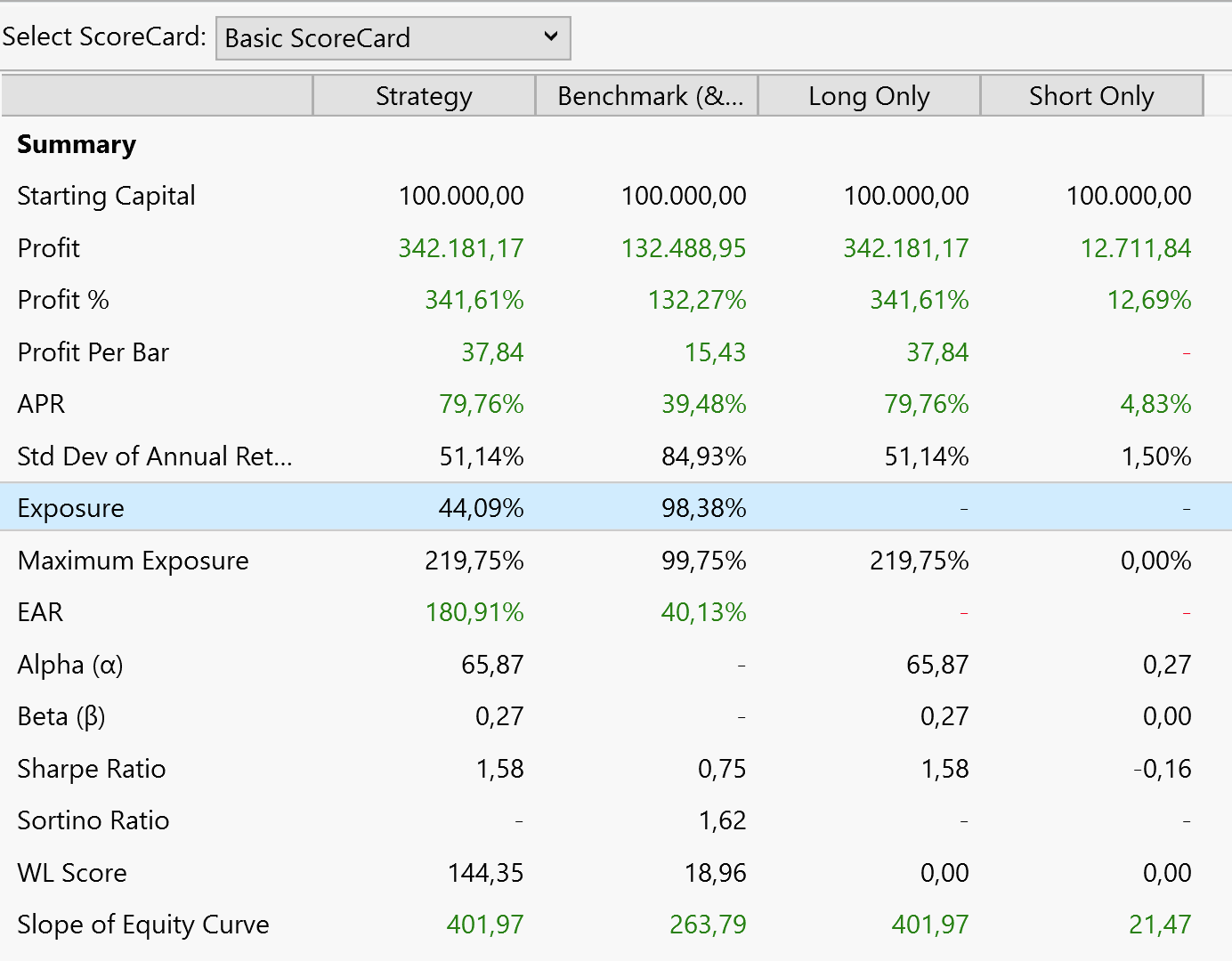
Task: Select the Slope of Equity Curve row
Action: coord(142,925)
